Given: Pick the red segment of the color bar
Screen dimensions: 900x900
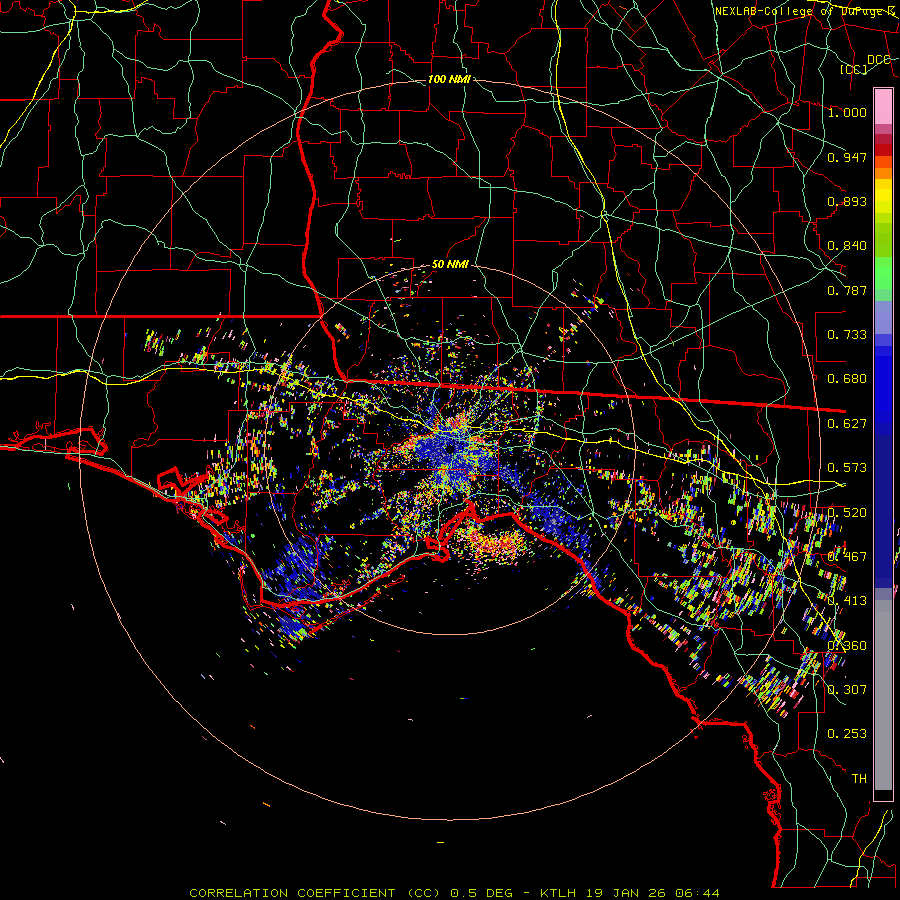Looking at the screenshot, I should [x=883, y=150].
